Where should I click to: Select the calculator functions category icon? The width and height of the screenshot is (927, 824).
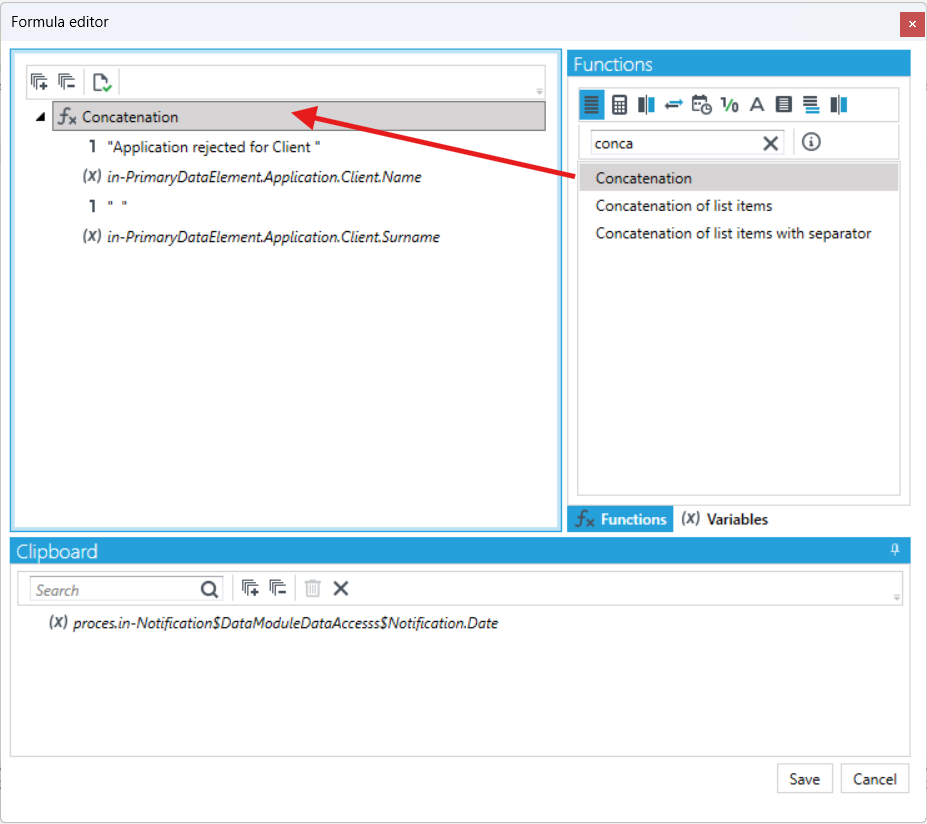619,105
